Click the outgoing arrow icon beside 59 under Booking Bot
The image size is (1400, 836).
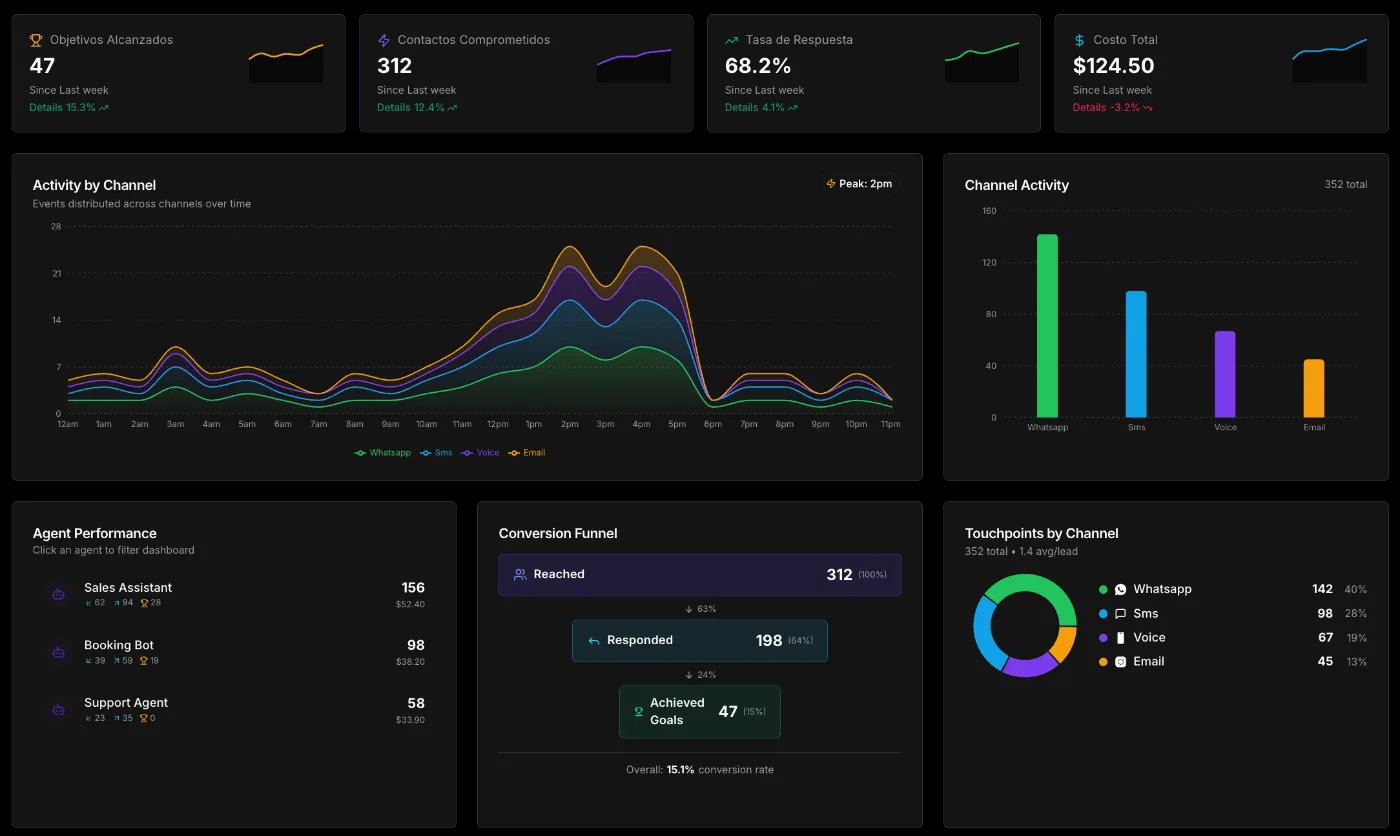[x=116, y=661]
